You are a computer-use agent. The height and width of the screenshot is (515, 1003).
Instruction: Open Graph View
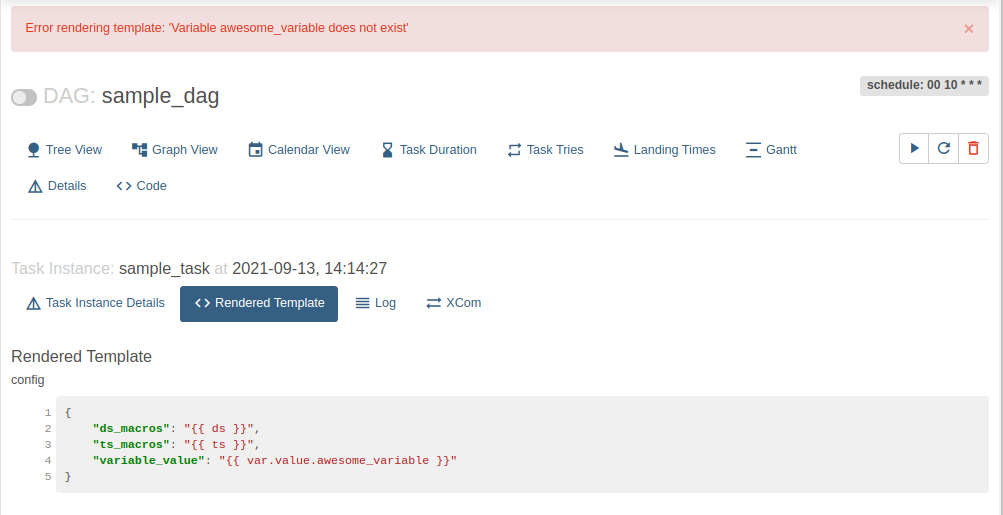click(x=185, y=150)
